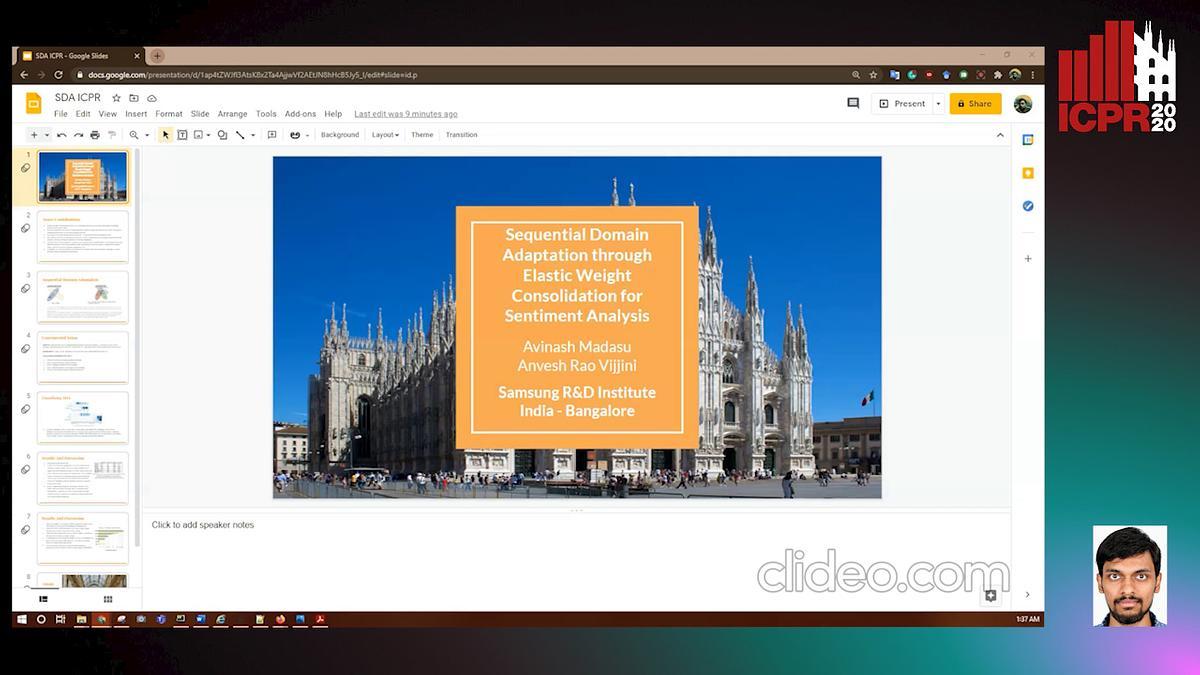
Task: Hide the side panel with bottom chevron
Action: pos(1027,595)
